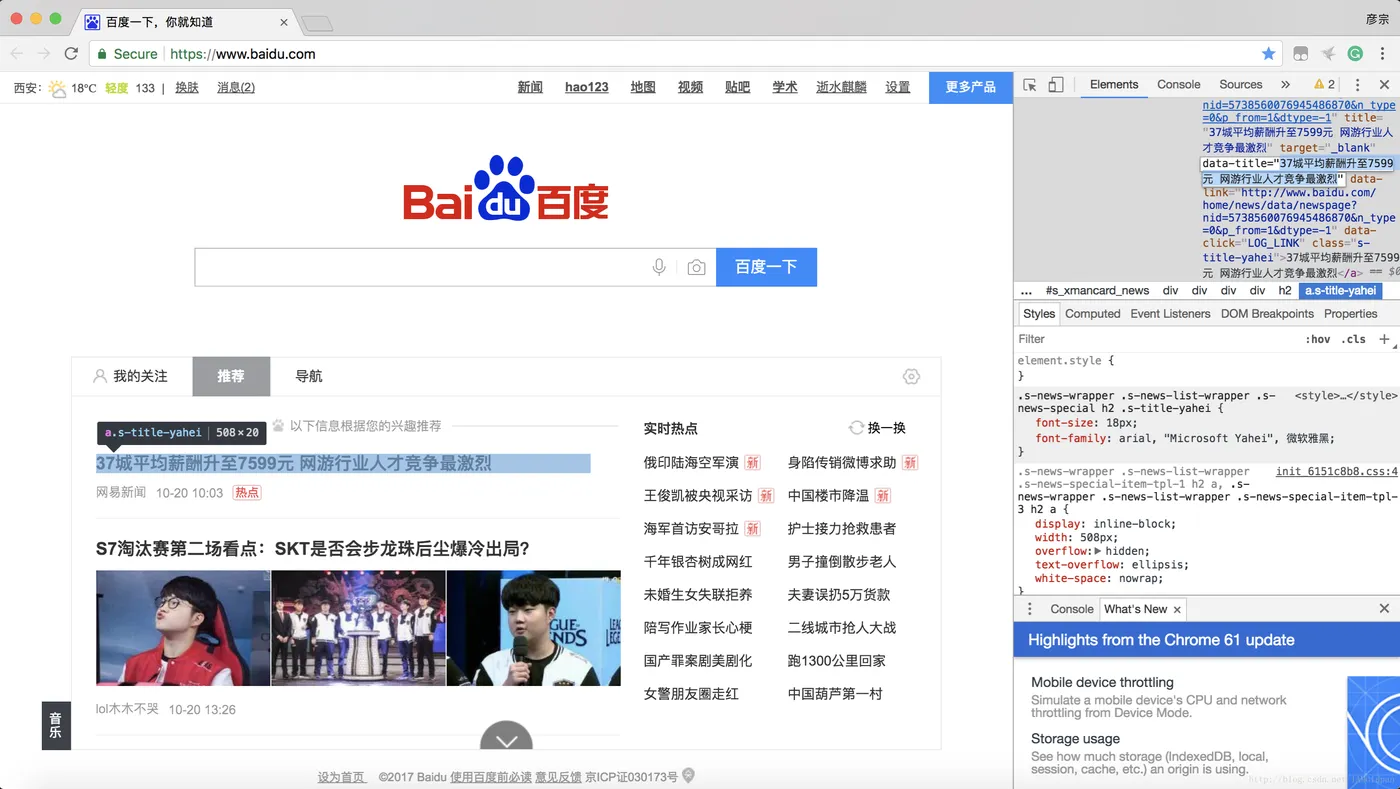Click the 换肤 link

187,88
